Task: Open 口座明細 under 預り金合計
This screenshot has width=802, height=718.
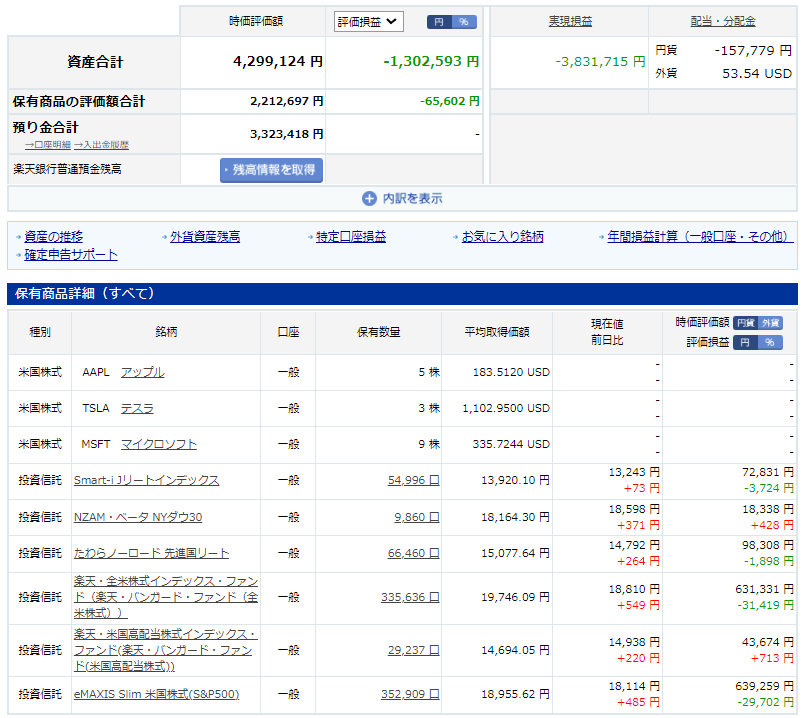Action: (47, 146)
